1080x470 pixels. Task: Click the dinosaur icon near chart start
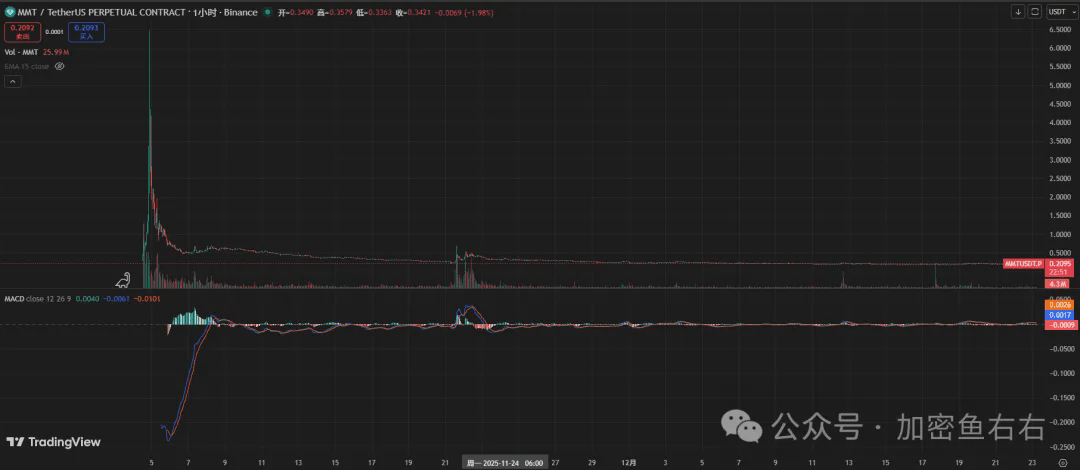pyautogui.click(x=123, y=279)
